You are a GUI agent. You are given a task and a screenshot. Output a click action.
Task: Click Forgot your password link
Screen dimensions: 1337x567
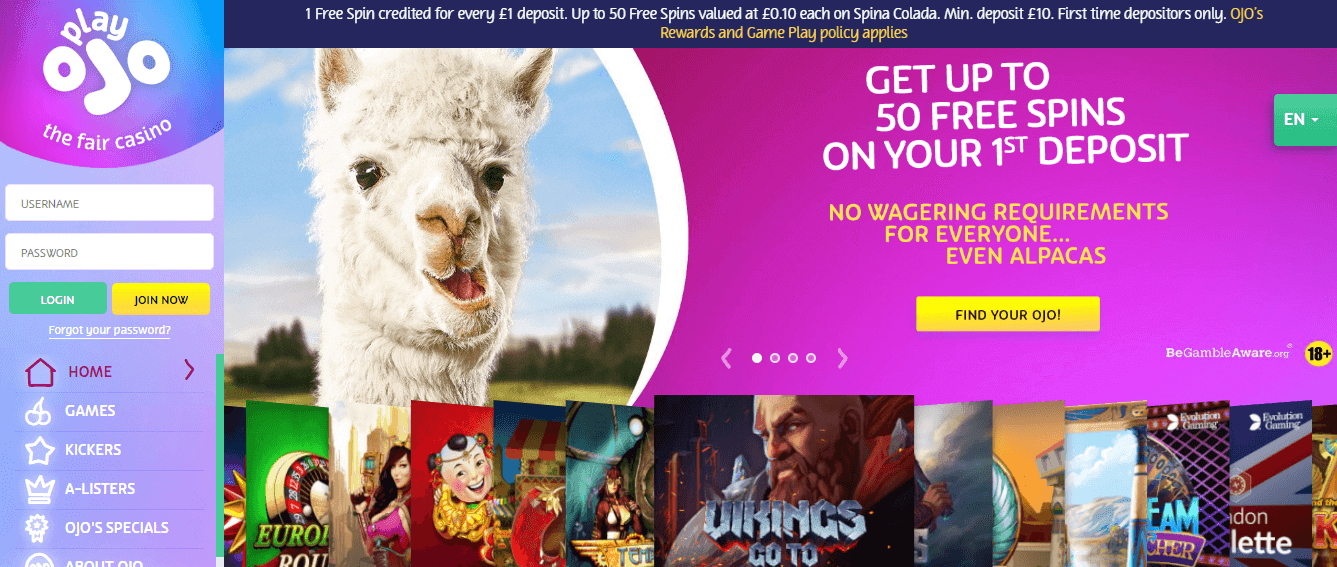pyautogui.click(x=109, y=330)
